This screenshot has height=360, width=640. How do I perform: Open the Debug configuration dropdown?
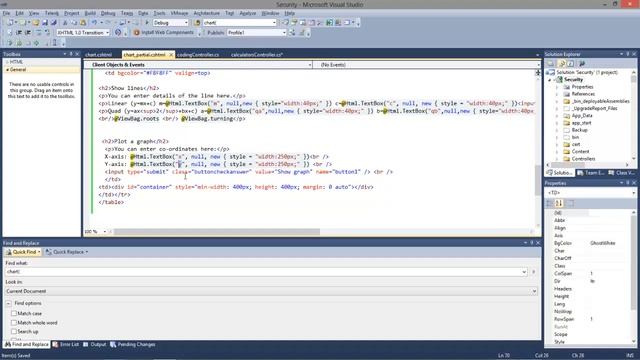coord(186,23)
